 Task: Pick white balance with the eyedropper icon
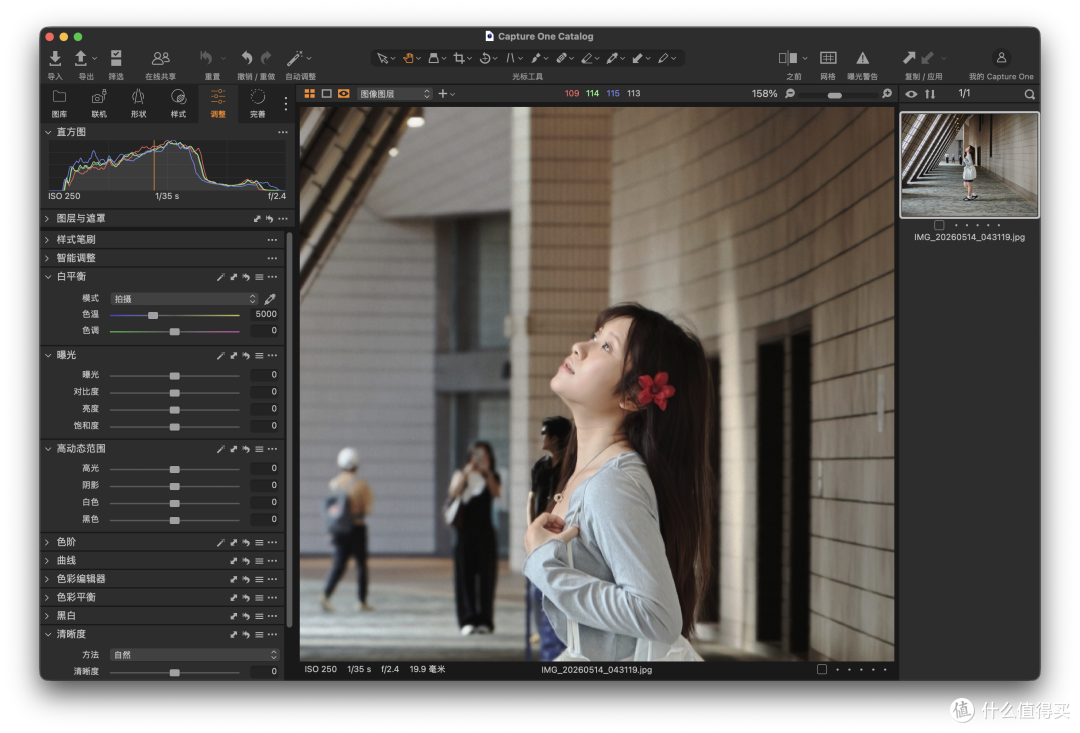click(x=270, y=299)
